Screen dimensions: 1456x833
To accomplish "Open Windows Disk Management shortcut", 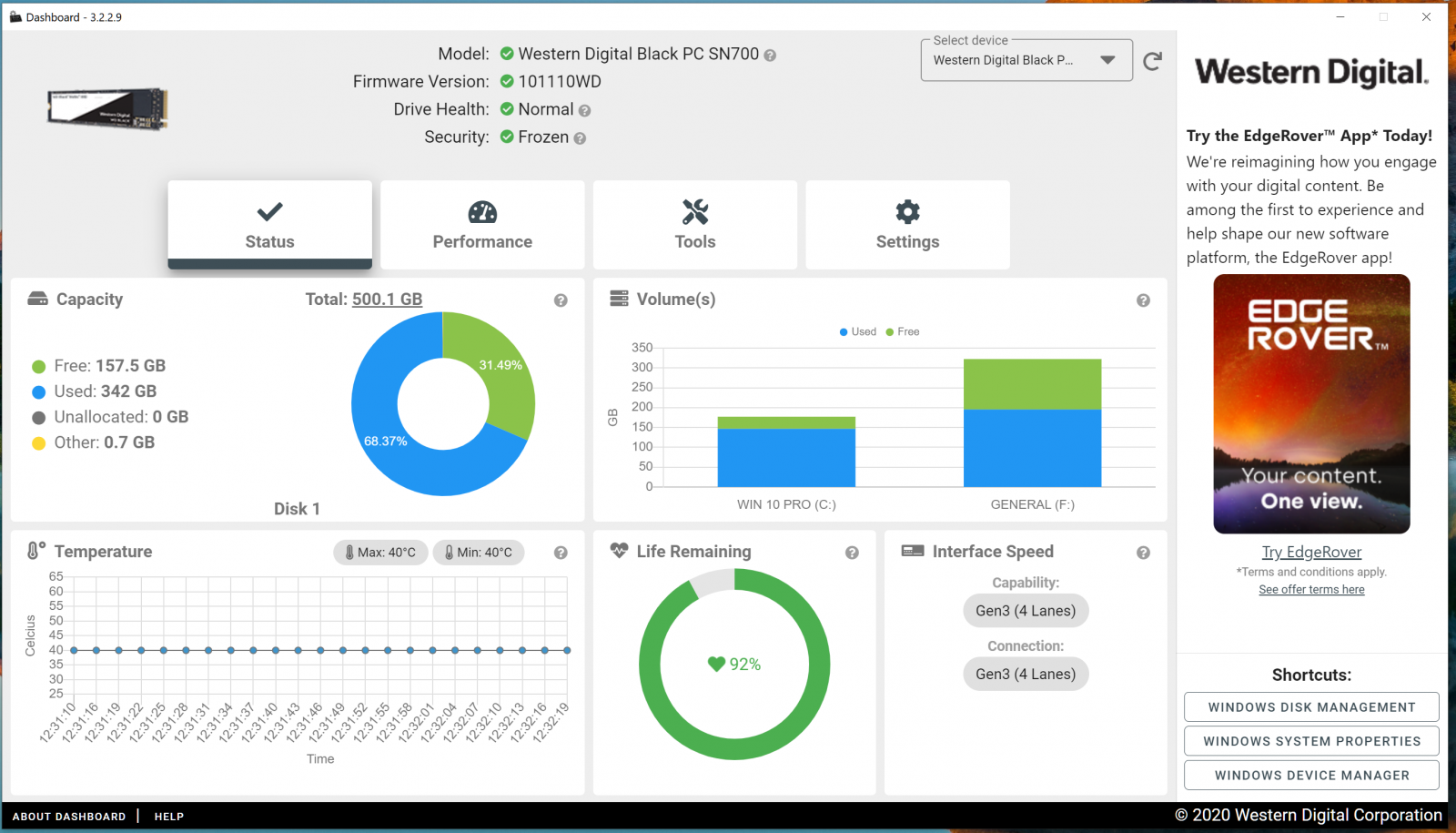I will coord(1311,707).
